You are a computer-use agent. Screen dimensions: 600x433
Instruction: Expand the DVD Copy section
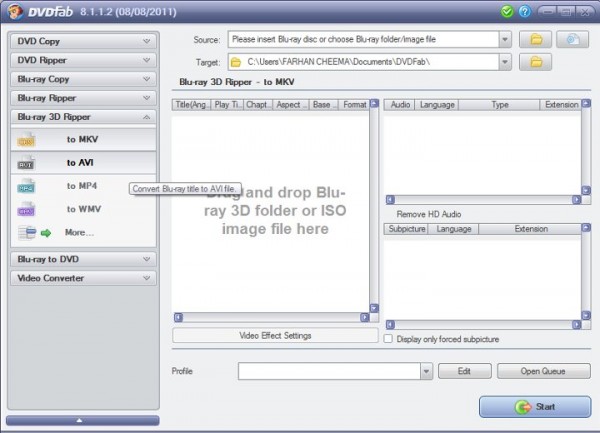[x=83, y=41]
